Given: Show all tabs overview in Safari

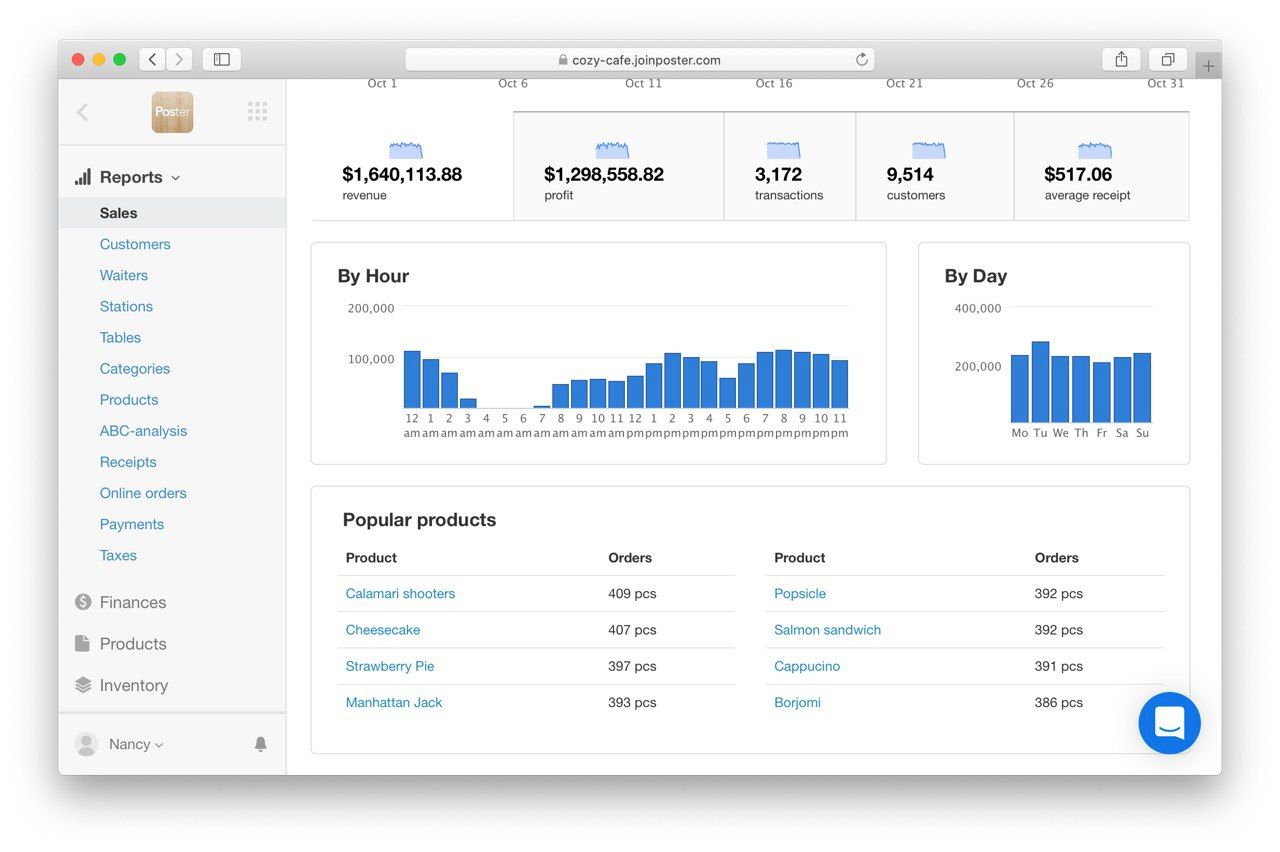Looking at the screenshot, I should [1167, 60].
